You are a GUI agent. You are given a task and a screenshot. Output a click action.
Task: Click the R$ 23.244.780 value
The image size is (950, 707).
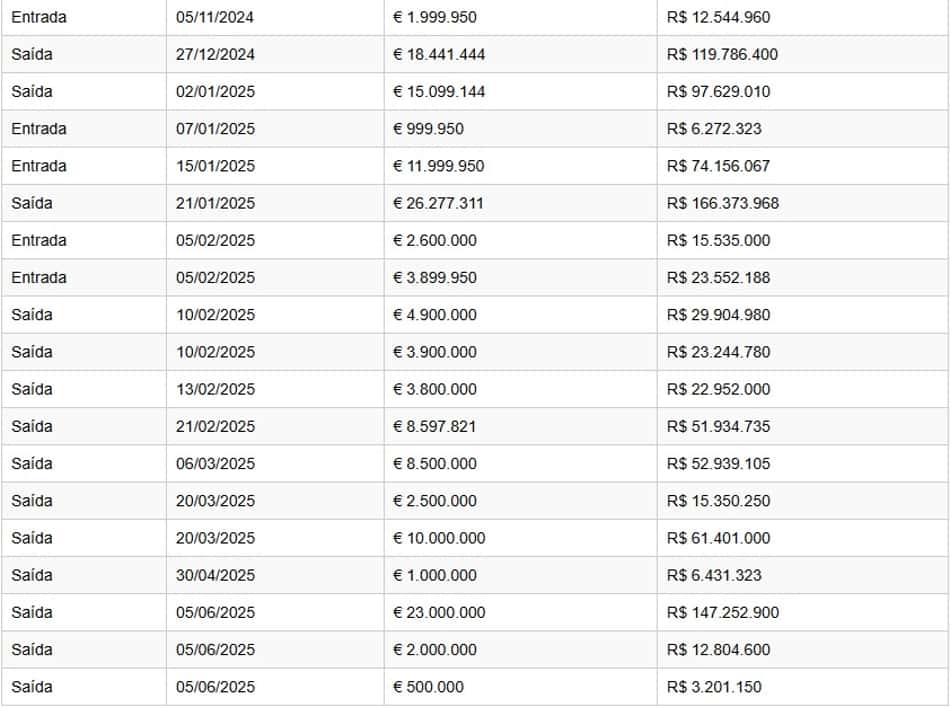[x=718, y=352]
